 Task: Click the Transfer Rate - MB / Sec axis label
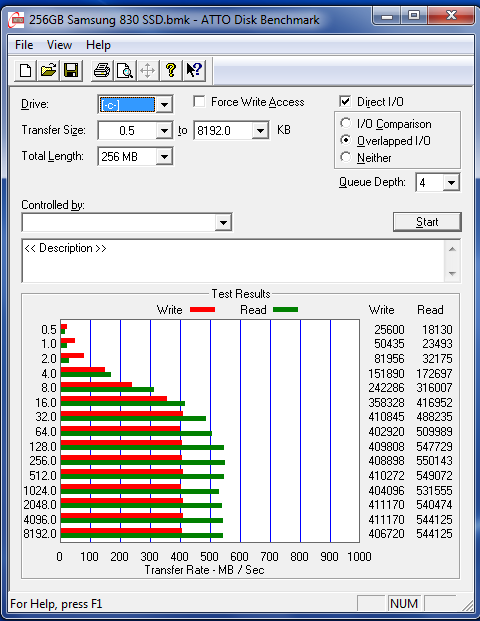(x=204, y=570)
